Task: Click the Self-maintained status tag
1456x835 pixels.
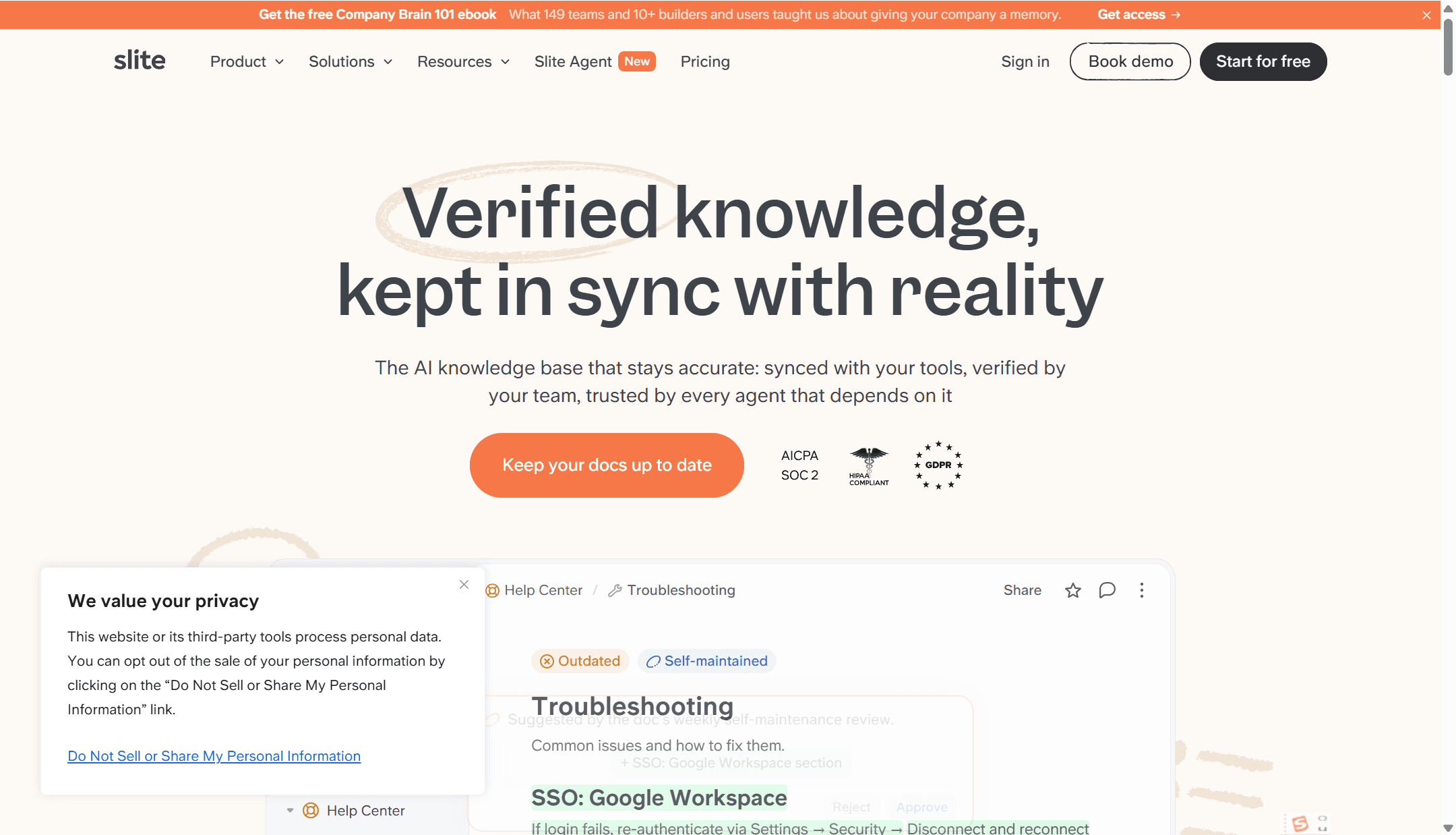Action: [x=707, y=661]
